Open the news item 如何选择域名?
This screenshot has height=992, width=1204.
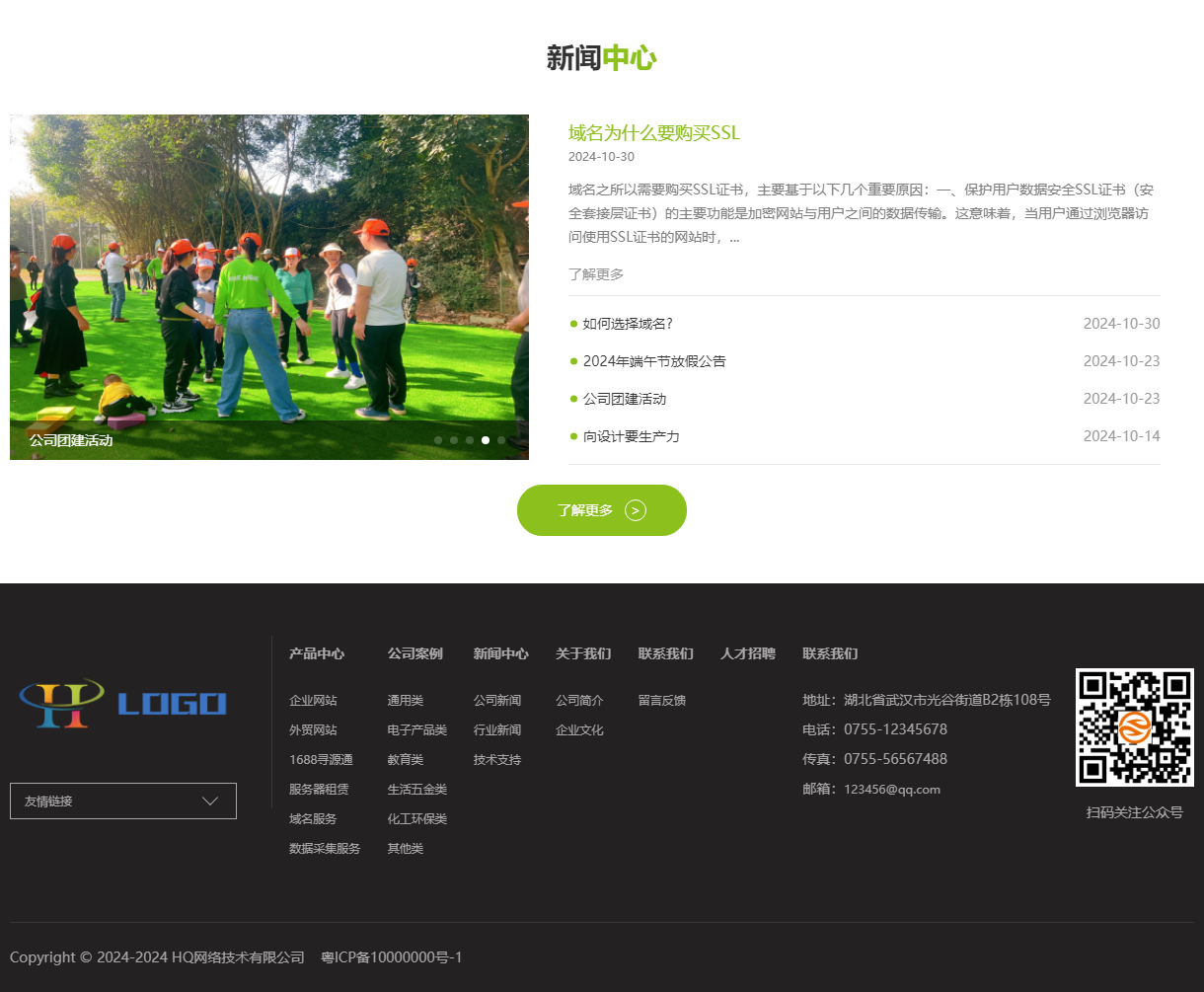click(x=628, y=324)
